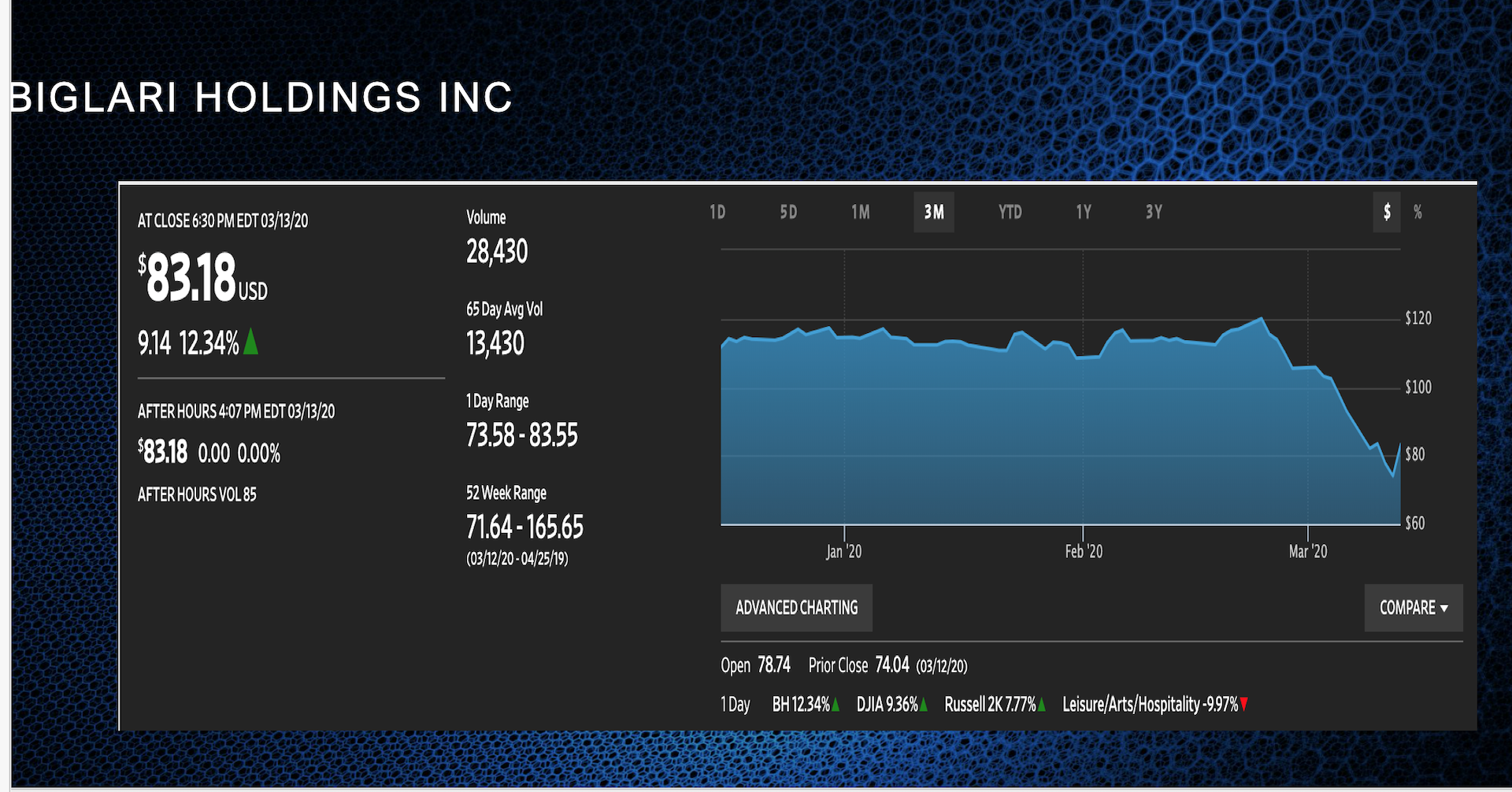Click Leisure/Arts/Hospitality -9.97% indicator
This screenshot has height=792, width=1512.
coord(1155,705)
